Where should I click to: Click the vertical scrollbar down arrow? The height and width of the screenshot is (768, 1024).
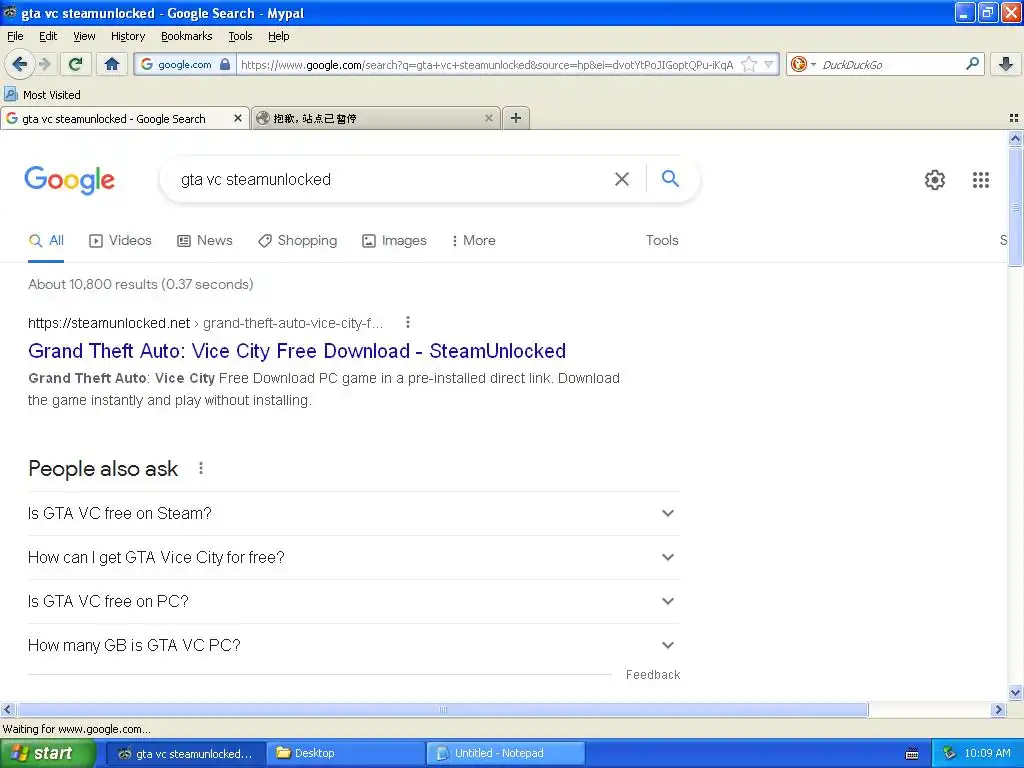1015,692
